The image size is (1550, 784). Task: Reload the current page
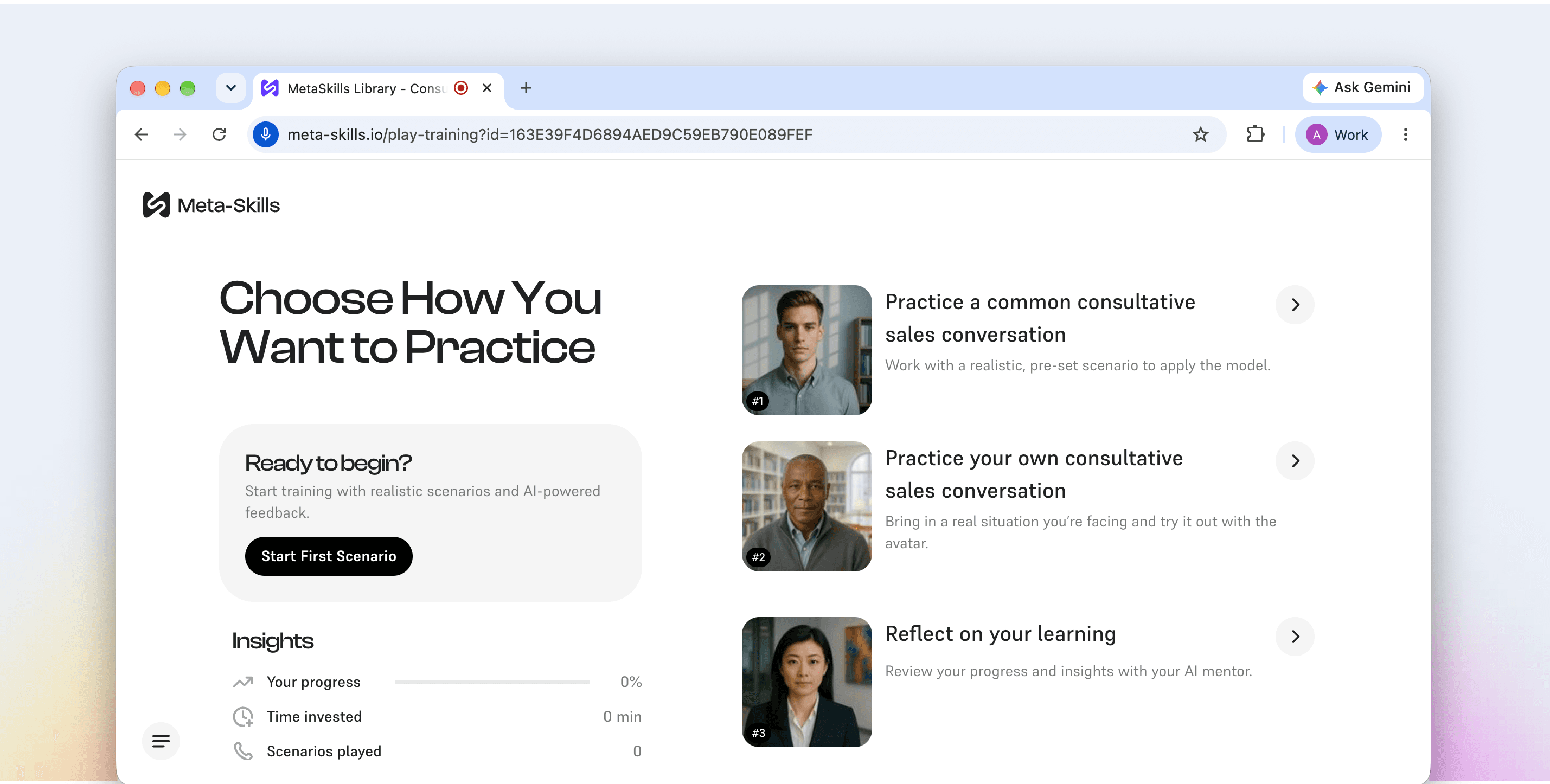click(219, 134)
